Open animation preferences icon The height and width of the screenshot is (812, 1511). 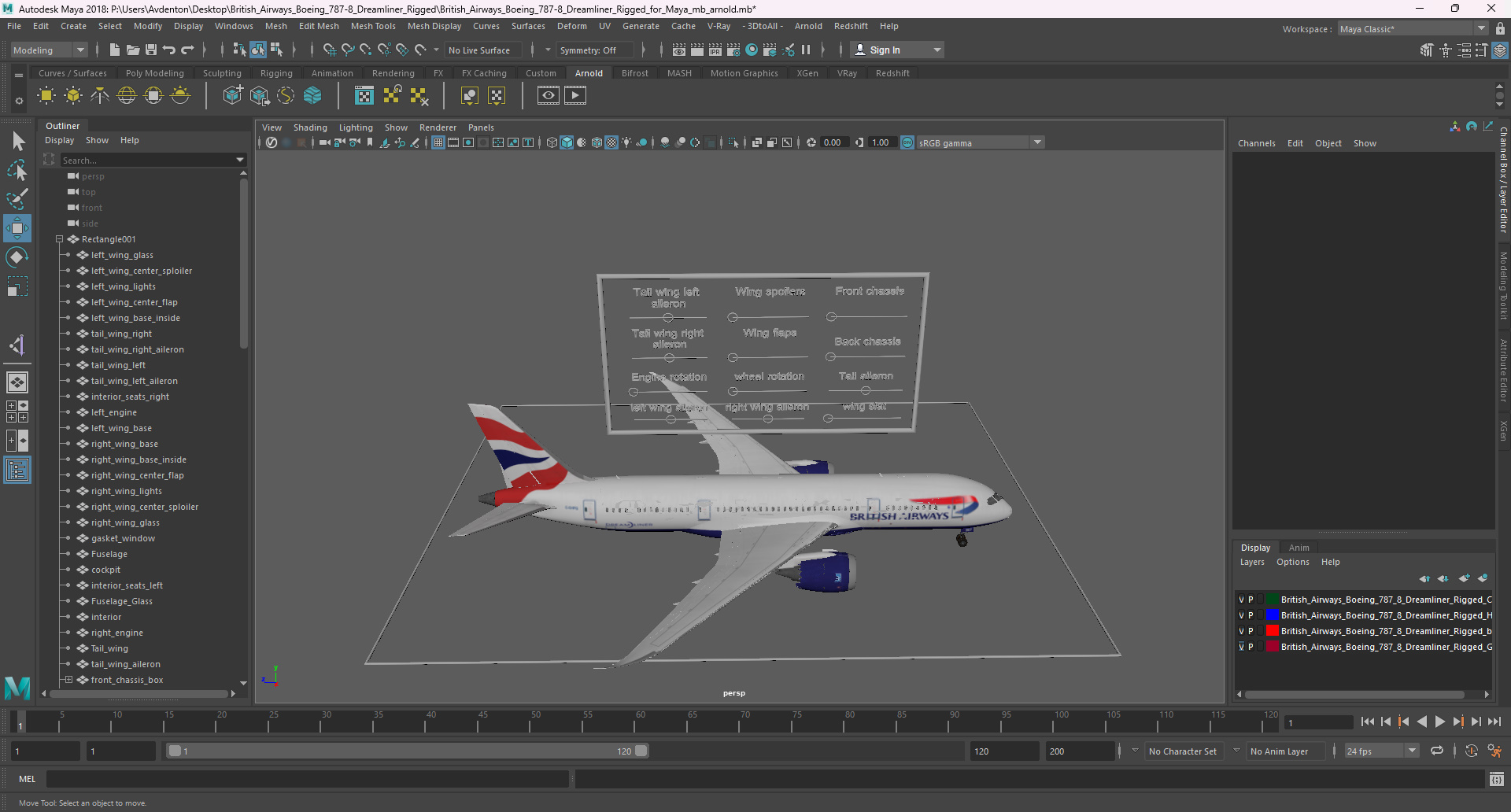pyautogui.click(x=1494, y=751)
